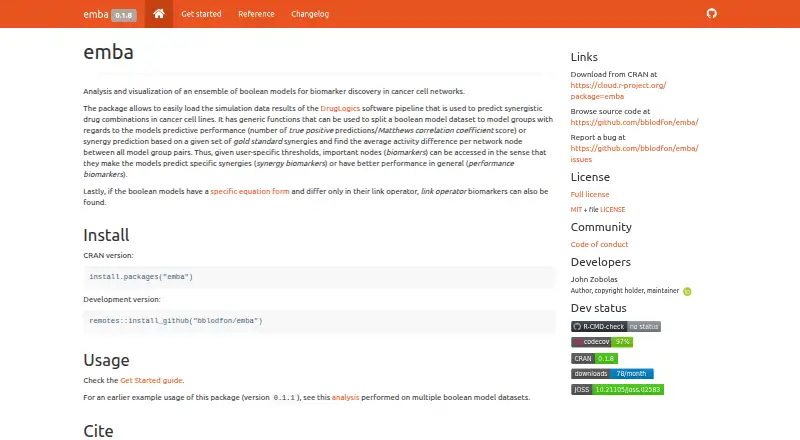Open the specific equation form link

250,191
